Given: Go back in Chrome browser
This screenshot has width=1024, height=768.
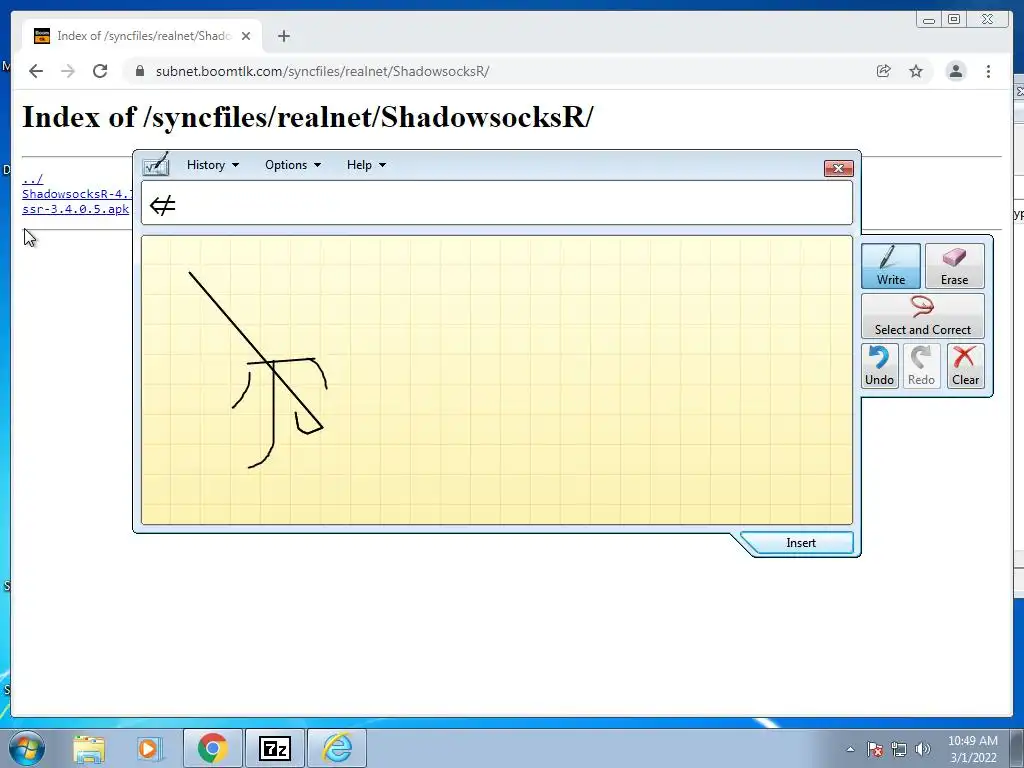Looking at the screenshot, I should click(36, 71).
